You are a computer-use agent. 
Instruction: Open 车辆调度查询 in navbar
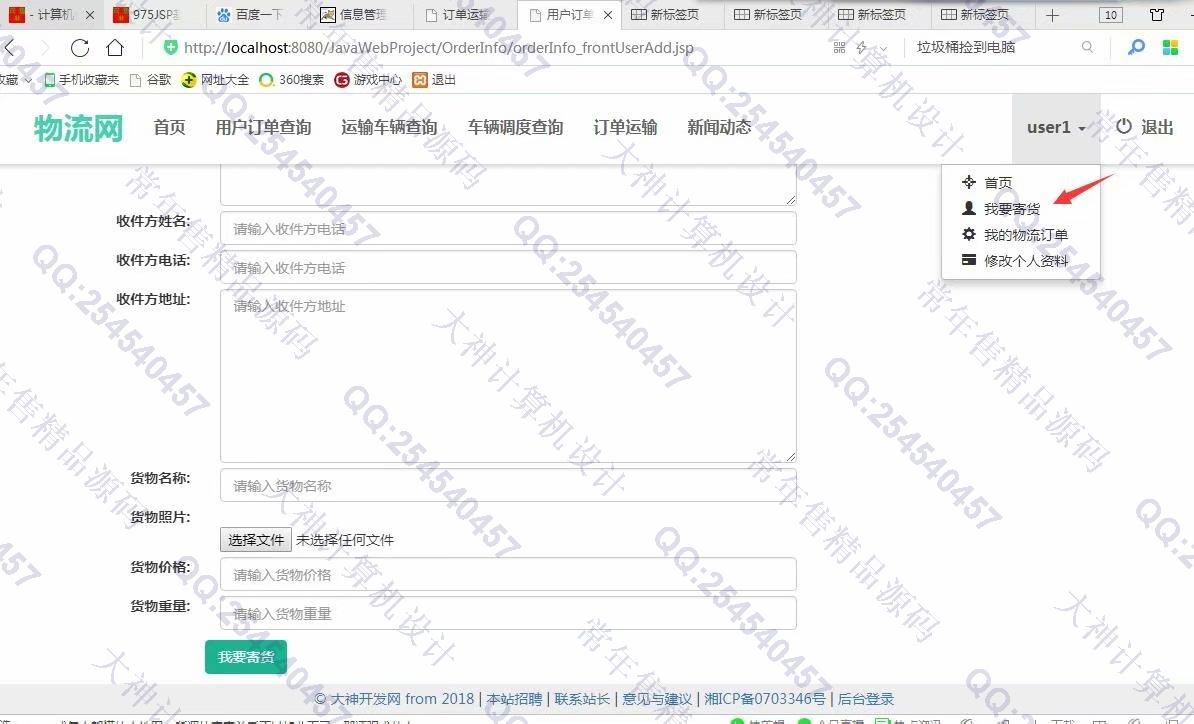pyautogui.click(x=516, y=127)
